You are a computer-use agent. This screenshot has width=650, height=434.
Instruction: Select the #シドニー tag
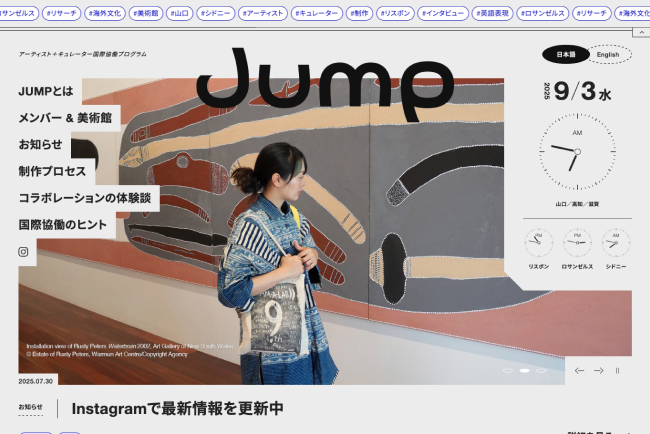[216, 13]
